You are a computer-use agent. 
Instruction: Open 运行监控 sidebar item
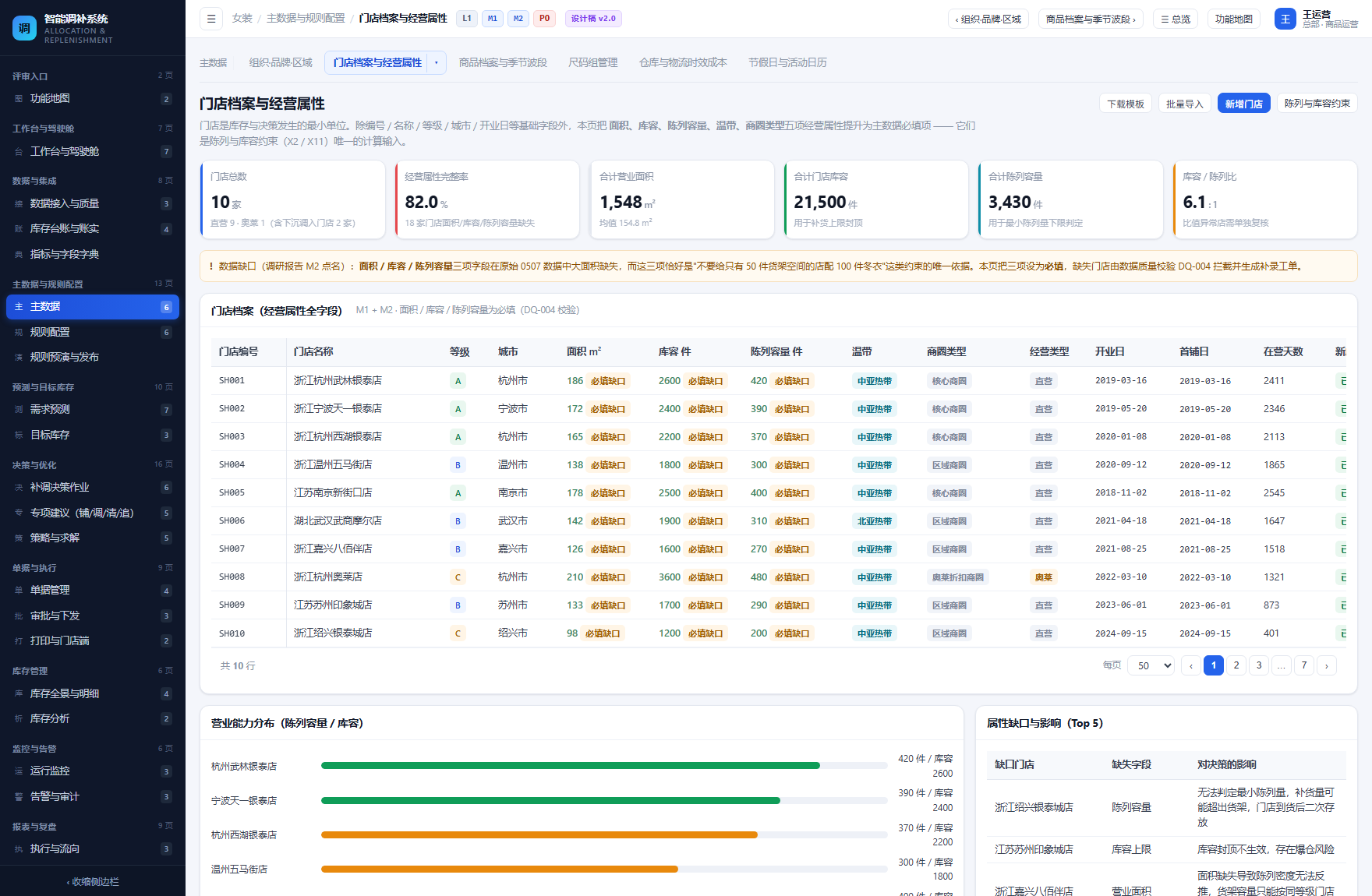click(93, 771)
